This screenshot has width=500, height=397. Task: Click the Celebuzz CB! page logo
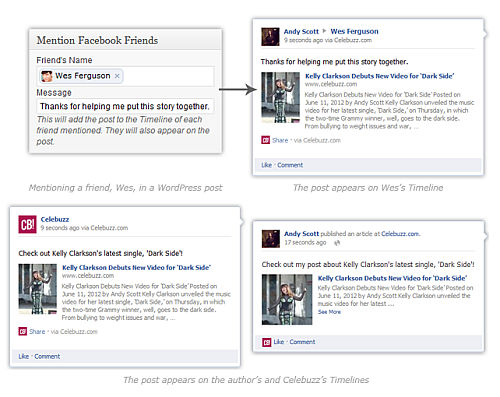pos(27,224)
